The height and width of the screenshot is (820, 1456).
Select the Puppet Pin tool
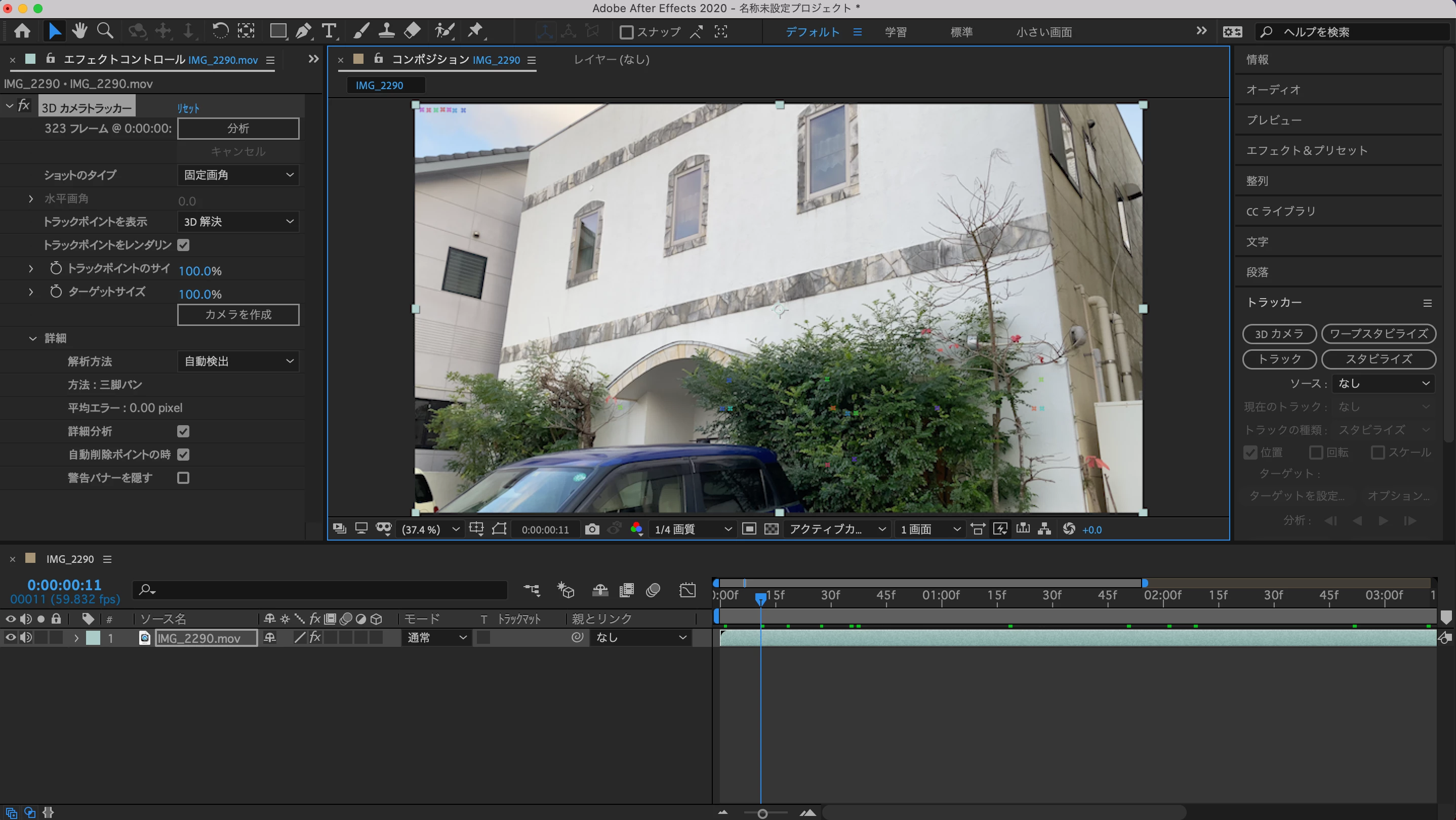475,30
